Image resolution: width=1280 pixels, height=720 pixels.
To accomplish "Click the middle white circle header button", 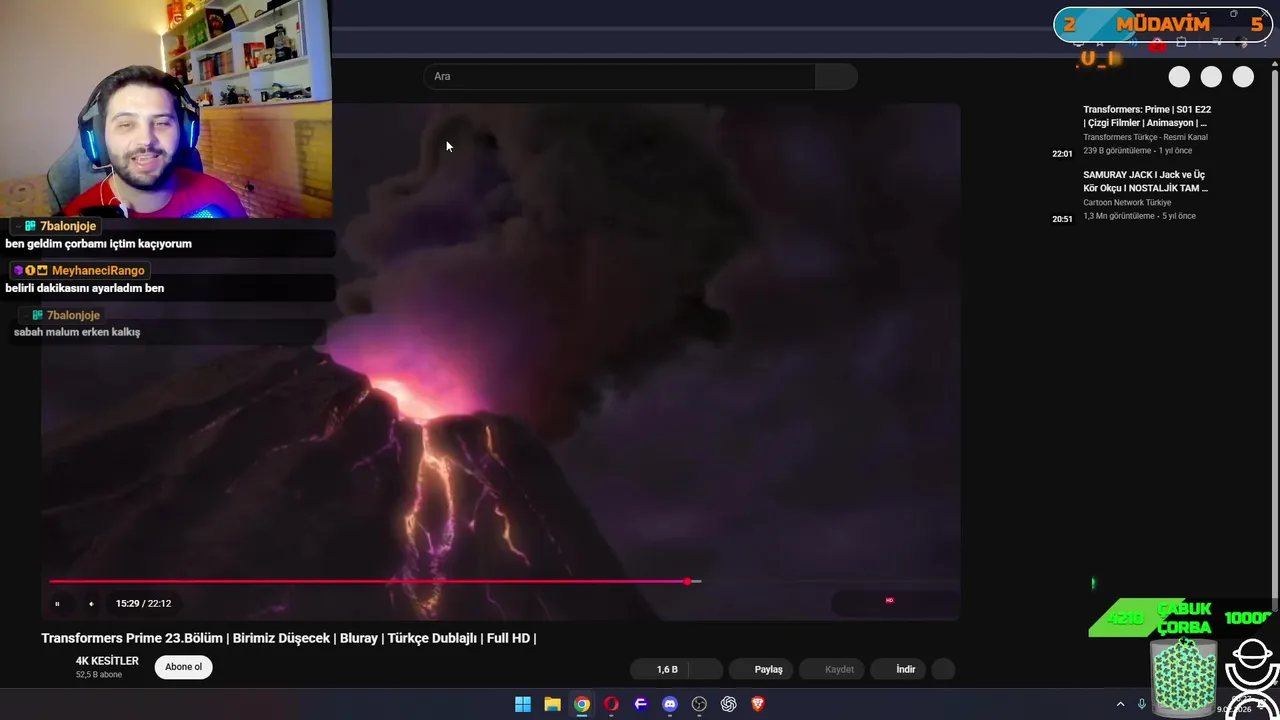I will pyautogui.click(x=1211, y=77).
